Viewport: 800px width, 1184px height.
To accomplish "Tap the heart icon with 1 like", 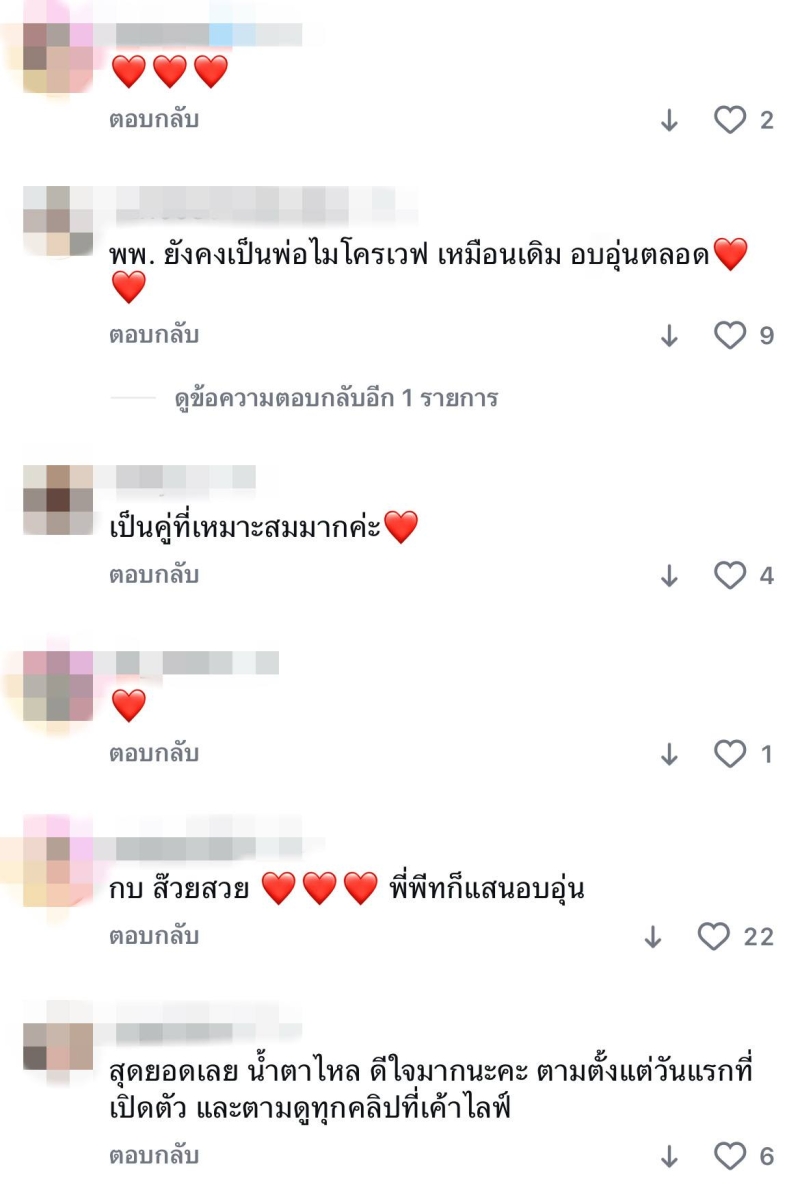I will click(x=730, y=754).
